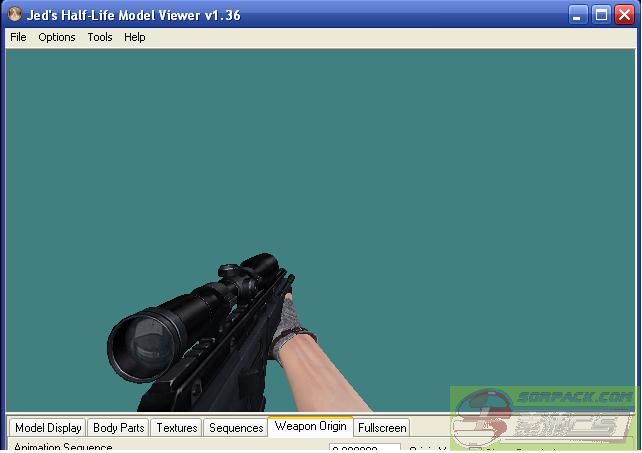This screenshot has width=642, height=453.
Task: Switch to the Fullscreen tab
Action: 382,428
